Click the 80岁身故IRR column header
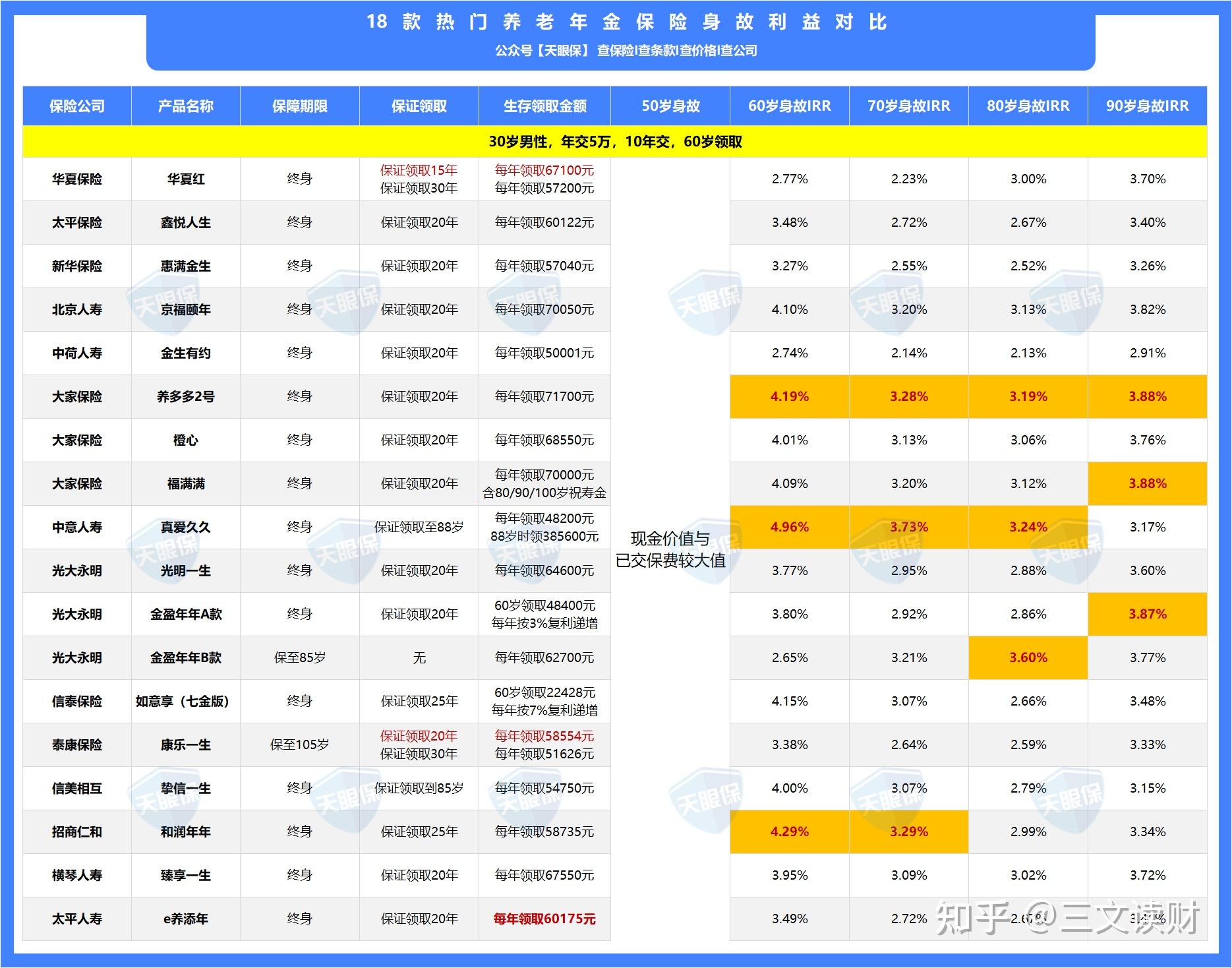 coord(1028,106)
